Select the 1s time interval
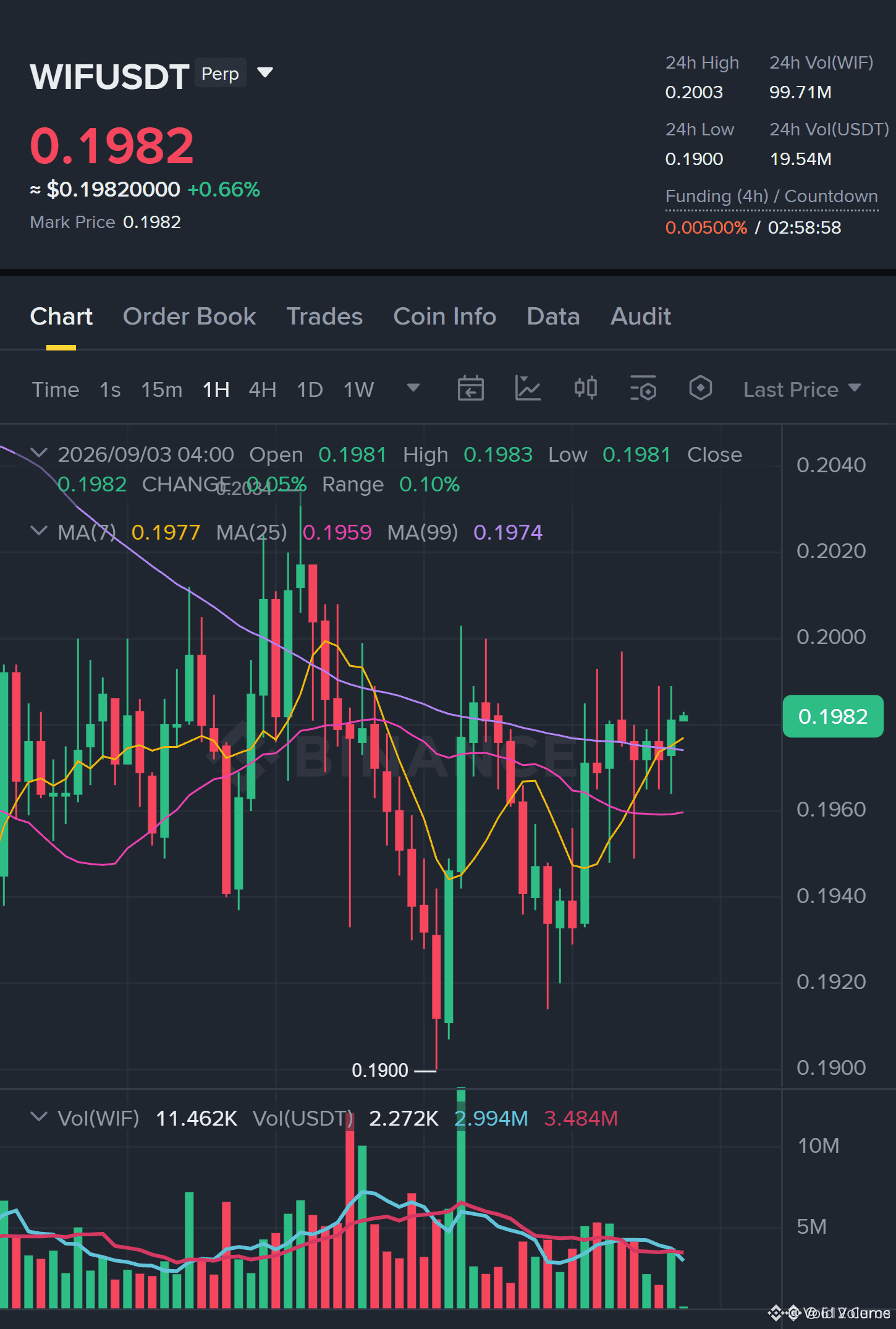Screen dimensions: 896x1329 click(110, 389)
